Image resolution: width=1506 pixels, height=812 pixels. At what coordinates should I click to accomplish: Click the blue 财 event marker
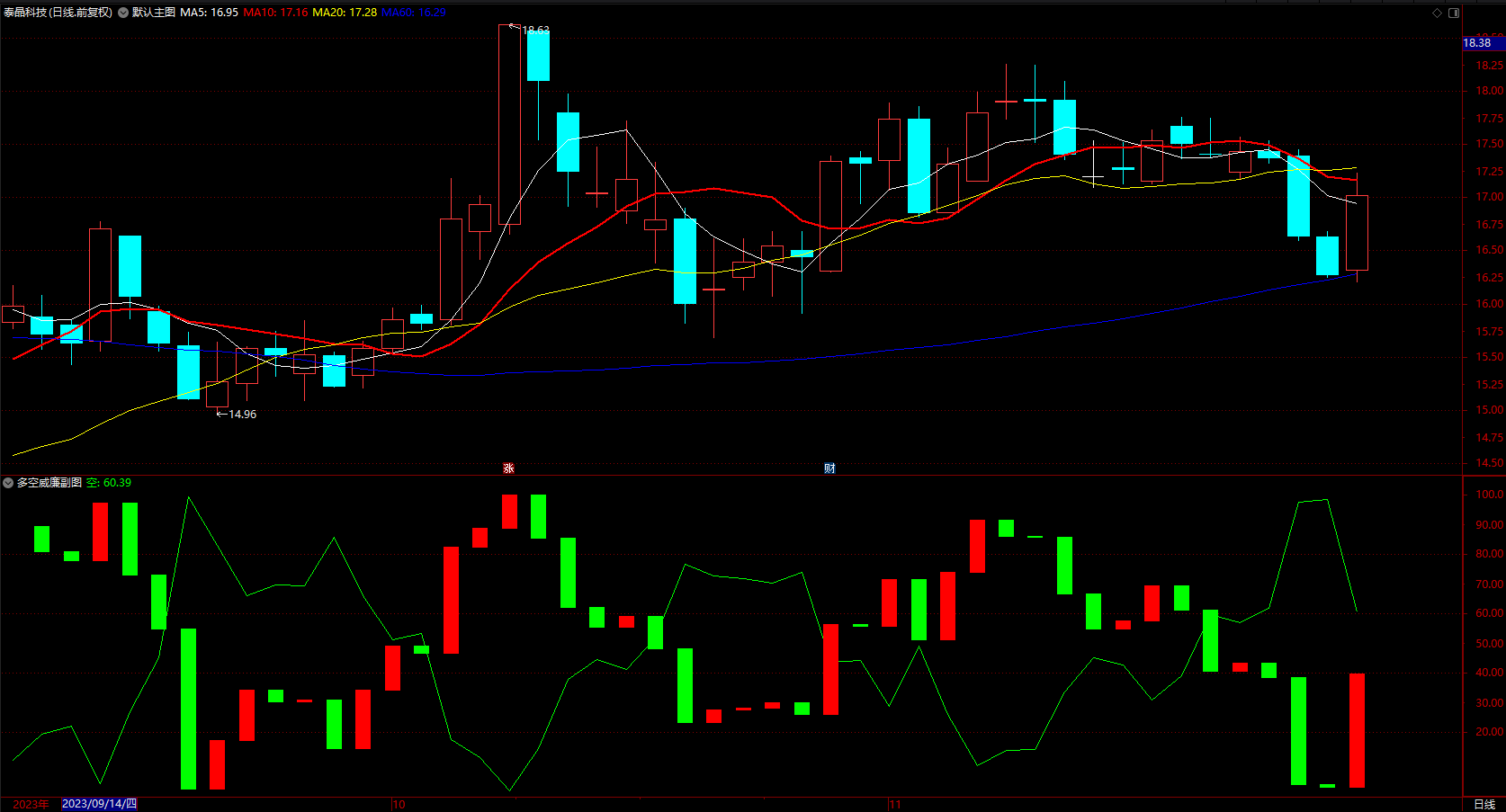(829, 468)
